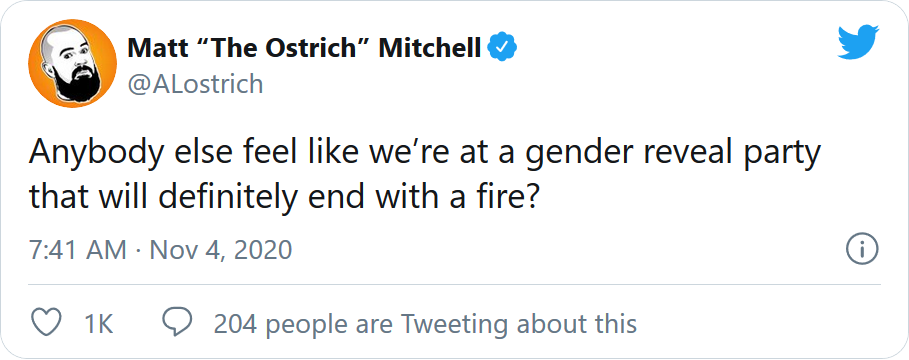Open "204 people are Tweeting about this"
This screenshot has width=909, height=360.
[425, 324]
